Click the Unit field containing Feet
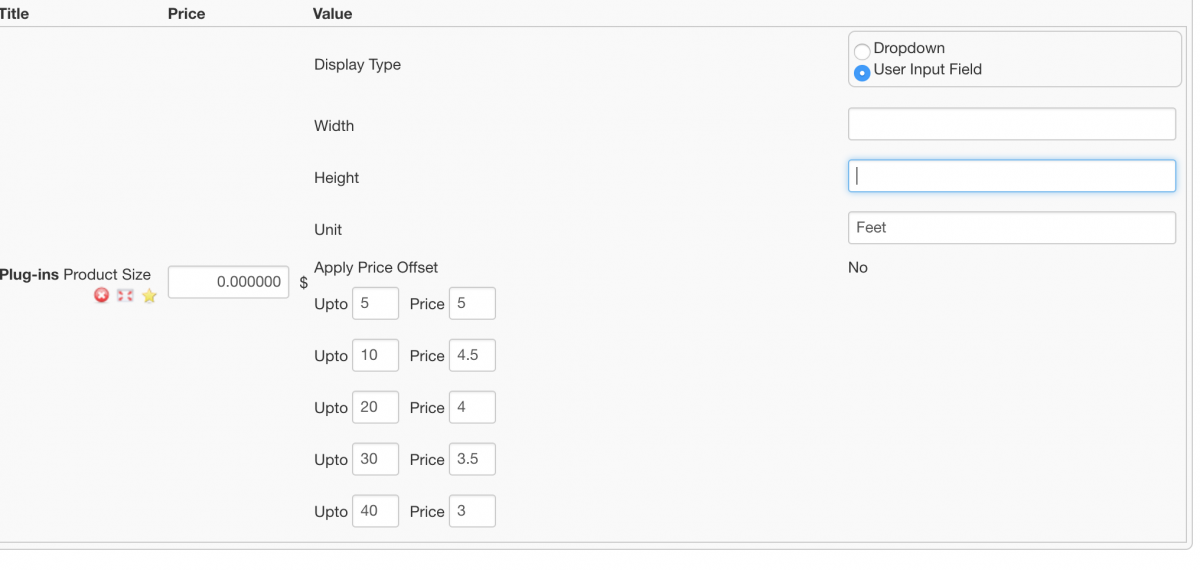 pyautogui.click(x=1011, y=228)
